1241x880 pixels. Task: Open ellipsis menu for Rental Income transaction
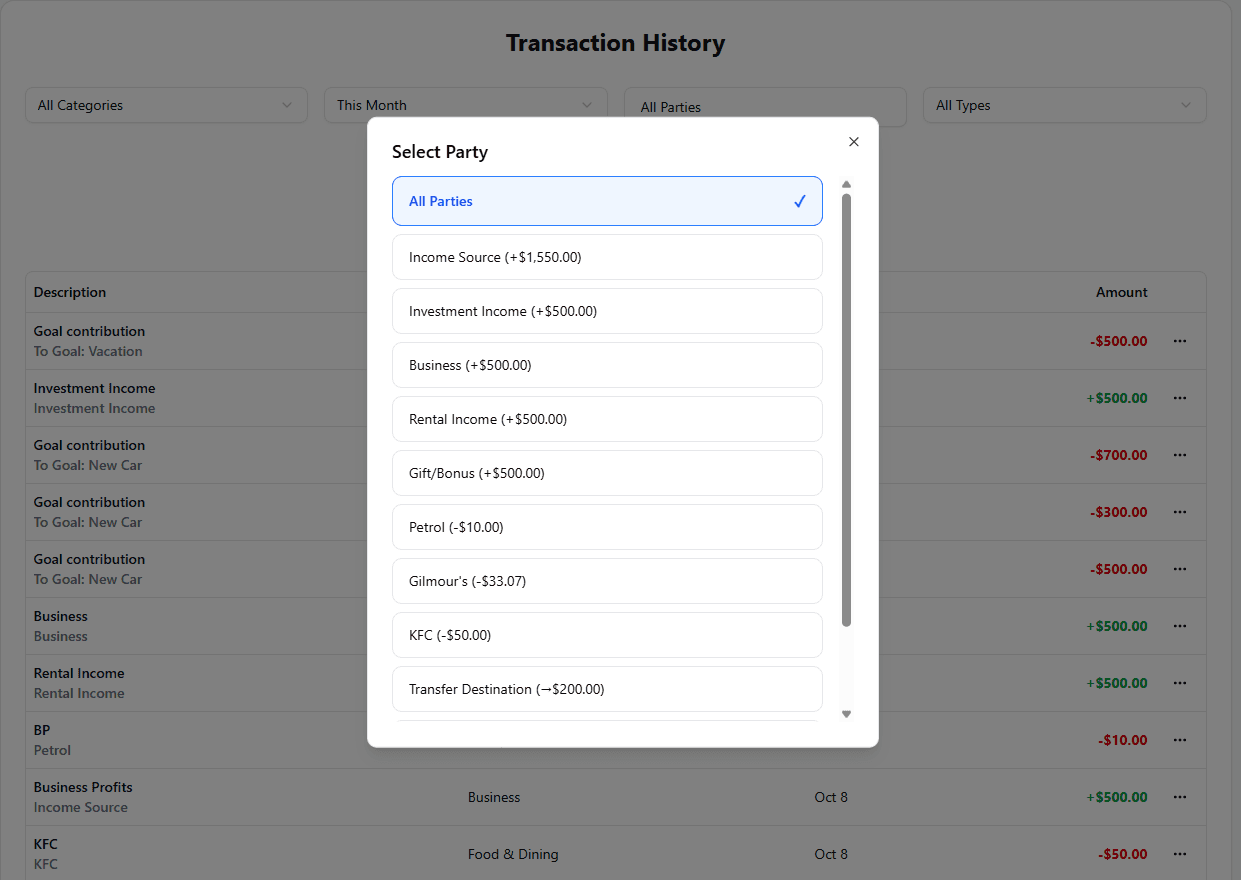(x=1179, y=683)
